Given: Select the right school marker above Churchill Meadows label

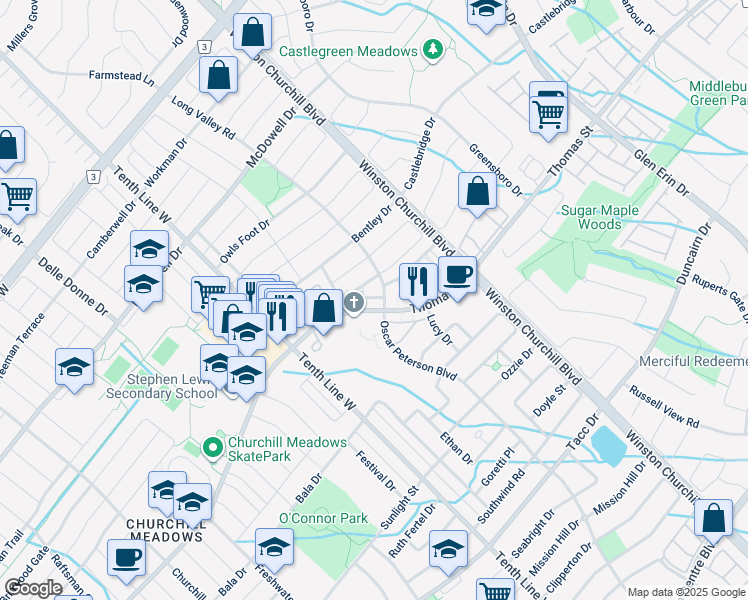Looking at the screenshot, I should click(192, 503).
